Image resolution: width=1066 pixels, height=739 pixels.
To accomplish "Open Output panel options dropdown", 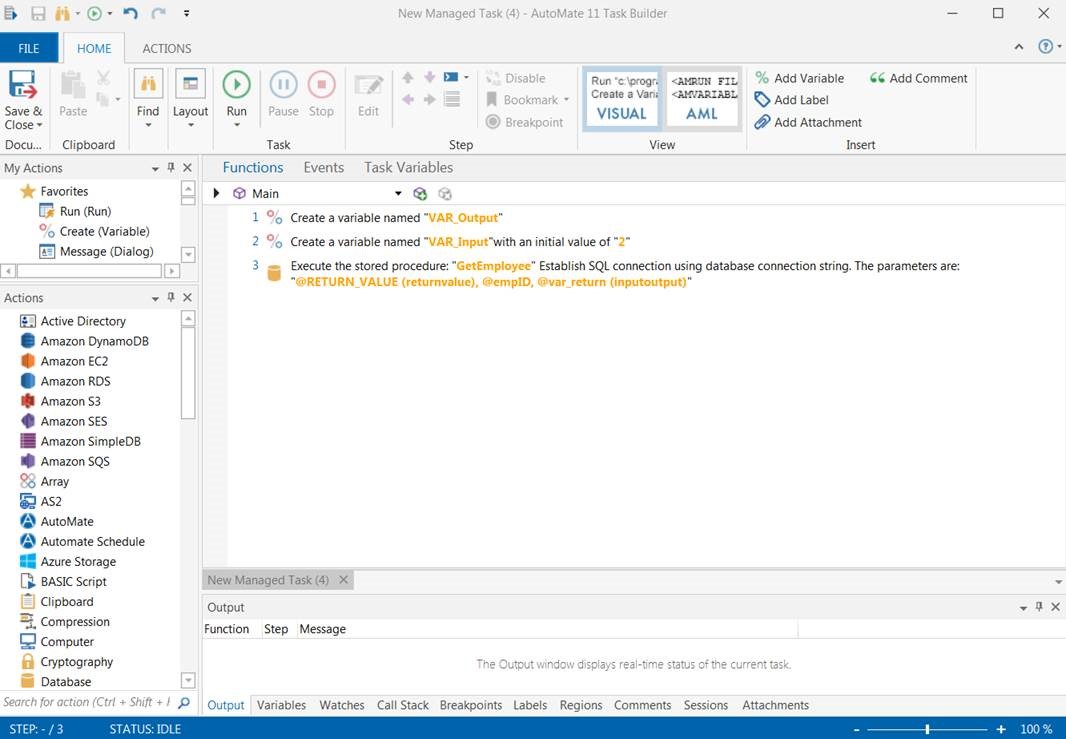I will [1023, 608].
